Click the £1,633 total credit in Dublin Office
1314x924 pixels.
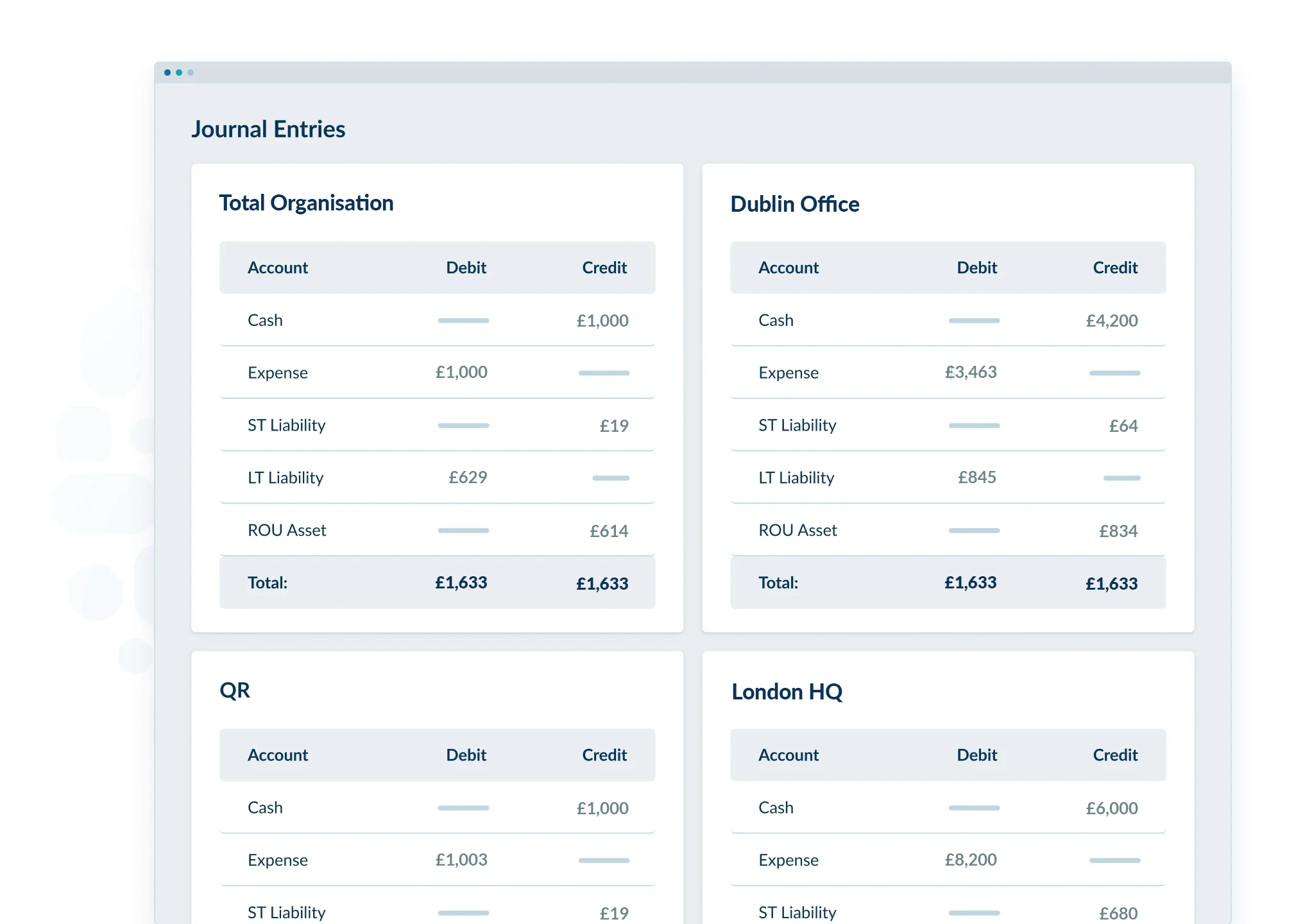(1112, 583)
